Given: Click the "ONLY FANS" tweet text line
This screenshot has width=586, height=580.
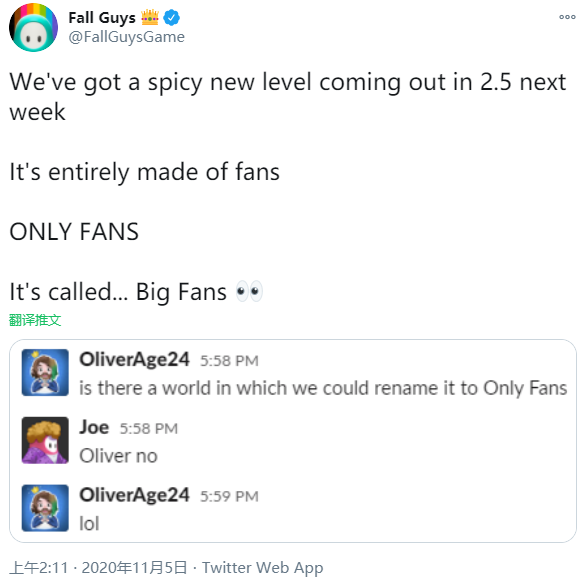Looking at the screenshot, I should coord(74,232).
